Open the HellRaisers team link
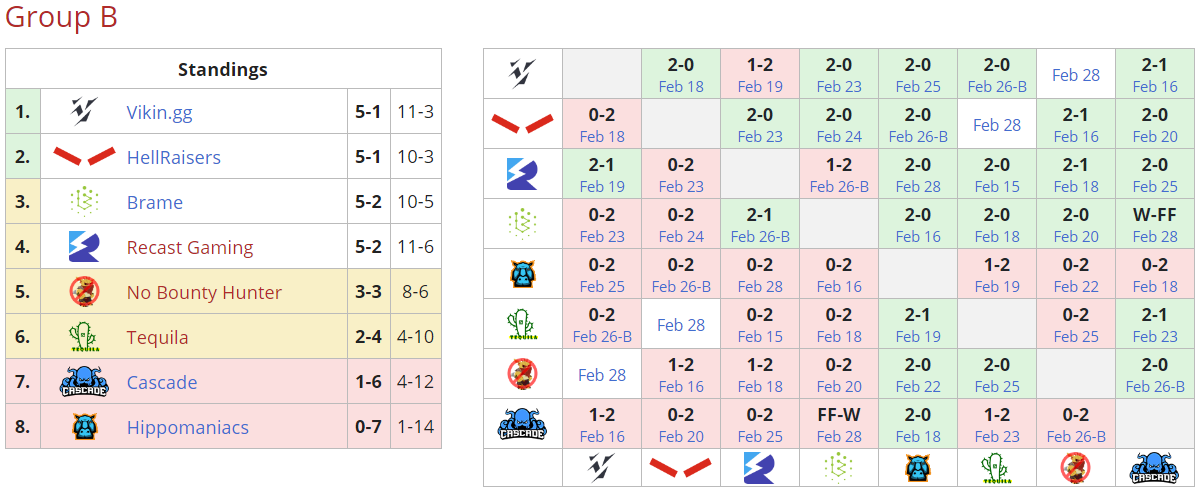Viewport: 1202px width, 492px height. [x=173, y=157]
